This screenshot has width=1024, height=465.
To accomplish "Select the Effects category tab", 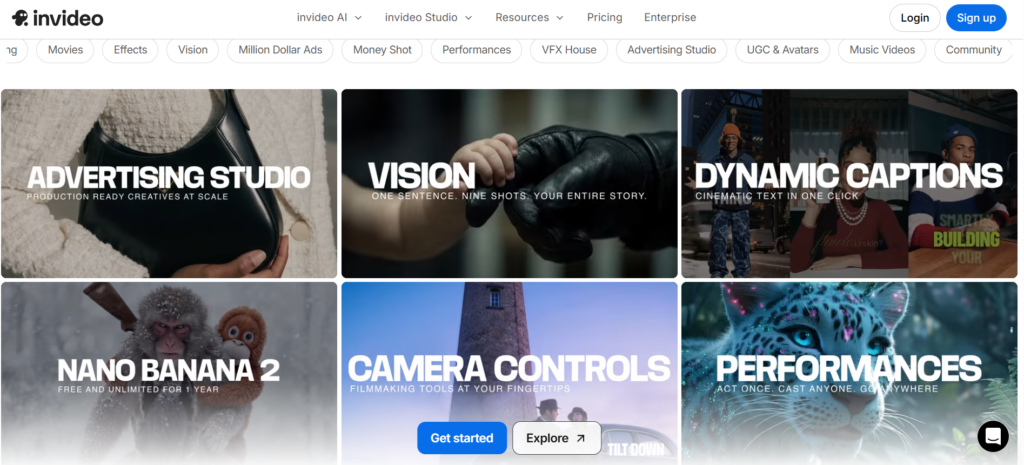I will [x=130, y=50].
